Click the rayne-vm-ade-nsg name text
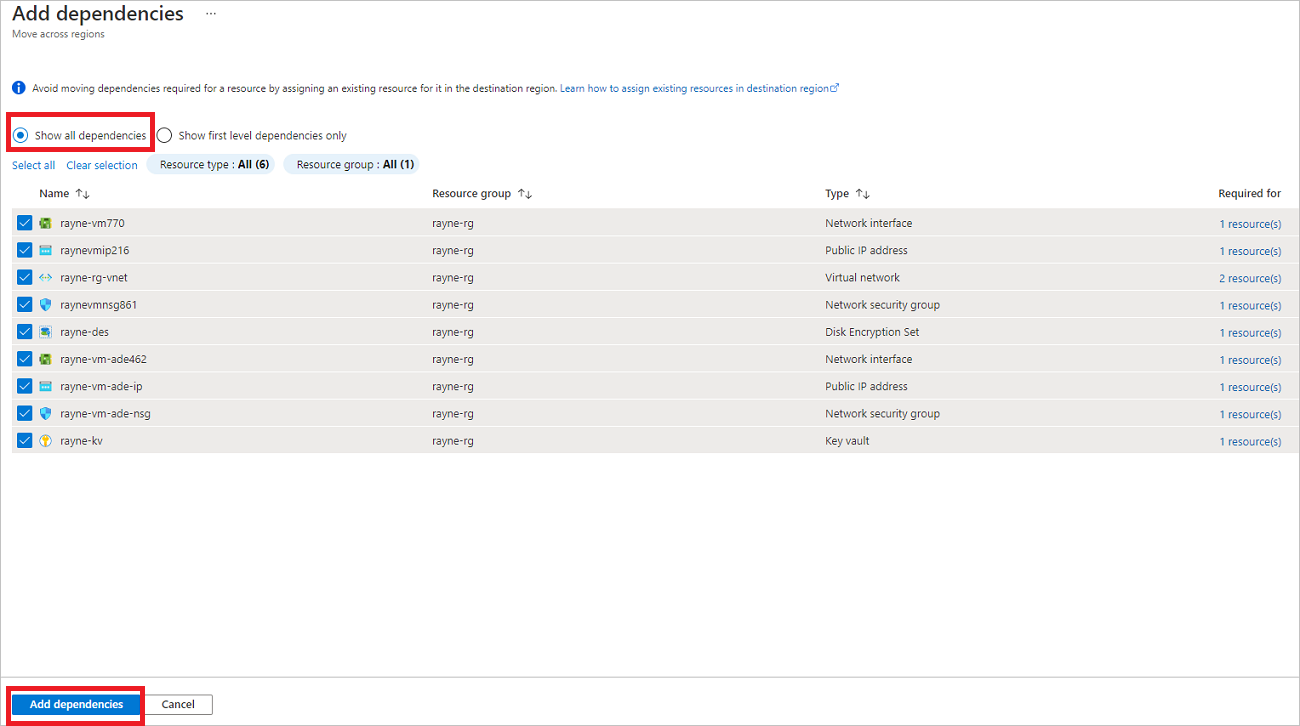 point(105,413)
